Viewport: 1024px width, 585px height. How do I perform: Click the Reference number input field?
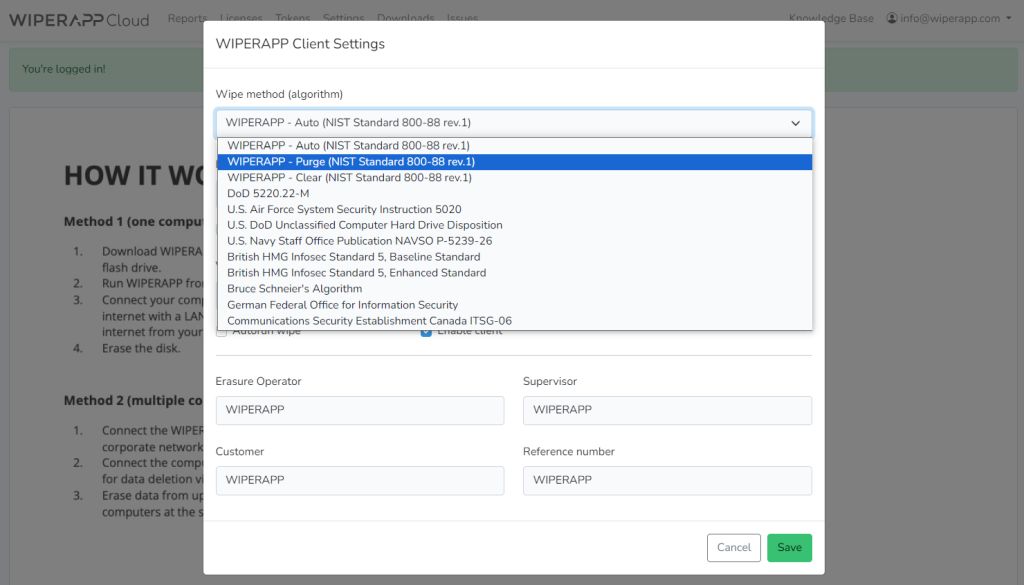tap(667, 480)
